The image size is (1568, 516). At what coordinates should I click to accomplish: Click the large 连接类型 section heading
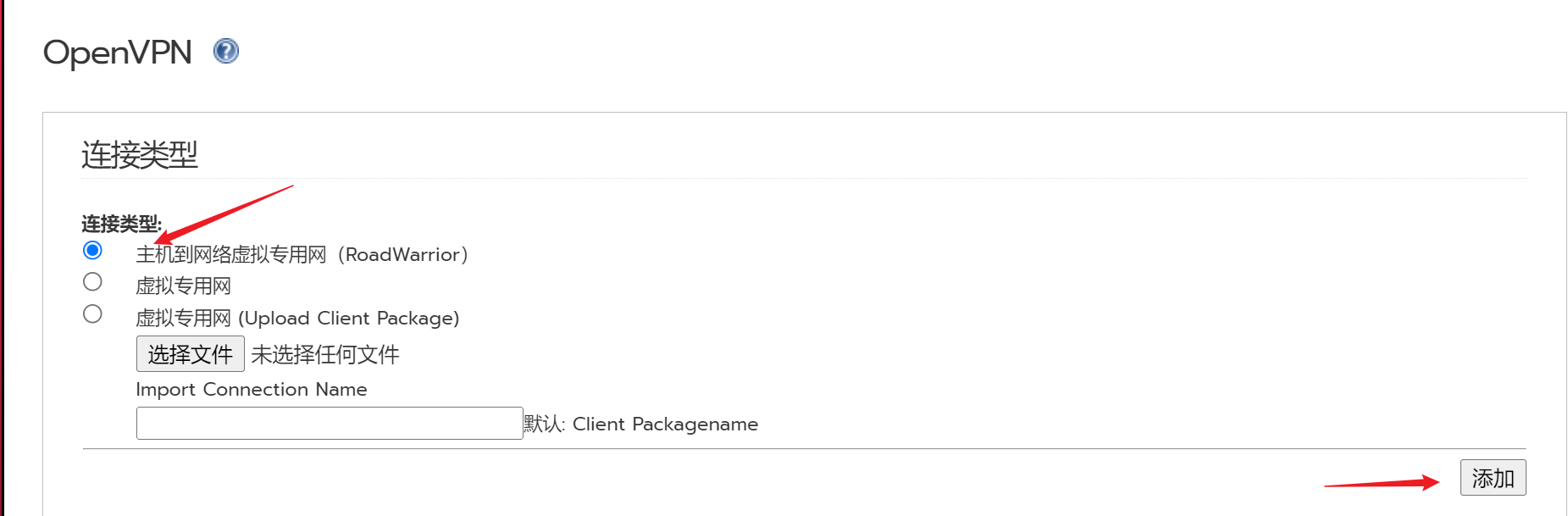(140, 155)
